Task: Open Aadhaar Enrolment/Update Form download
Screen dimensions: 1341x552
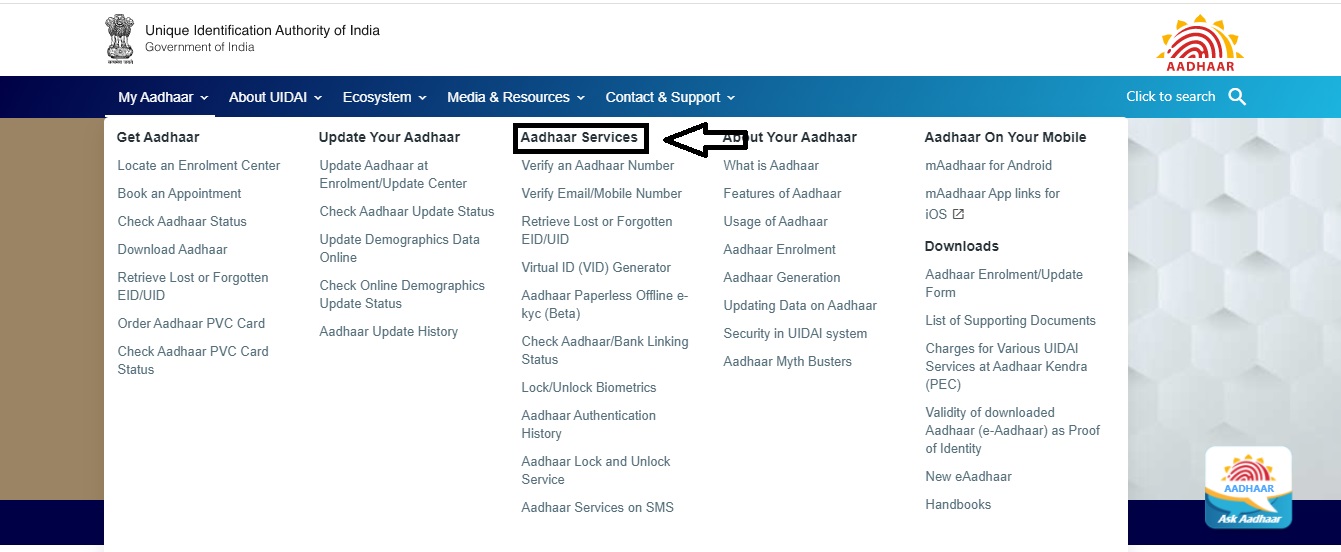Action: click(1004, 283)
